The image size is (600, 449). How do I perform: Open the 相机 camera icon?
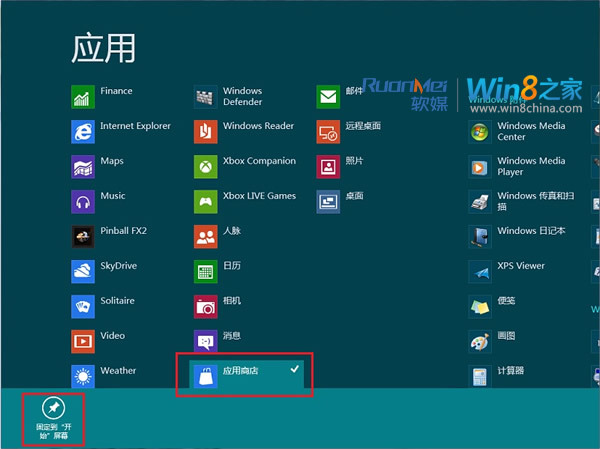(205, 306)
